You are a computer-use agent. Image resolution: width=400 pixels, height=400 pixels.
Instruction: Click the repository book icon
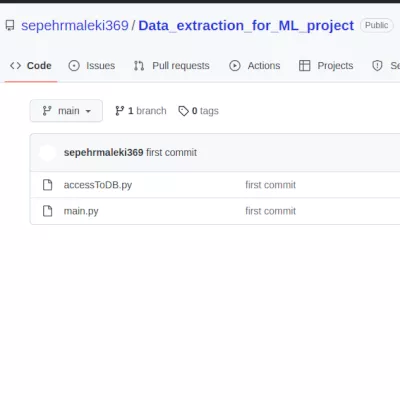coord(10,26)
